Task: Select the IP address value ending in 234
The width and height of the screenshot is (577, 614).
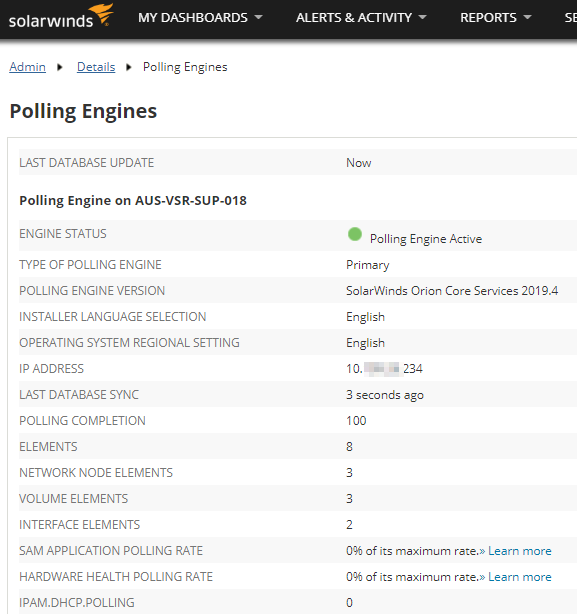Action: [x=384, y=368]
